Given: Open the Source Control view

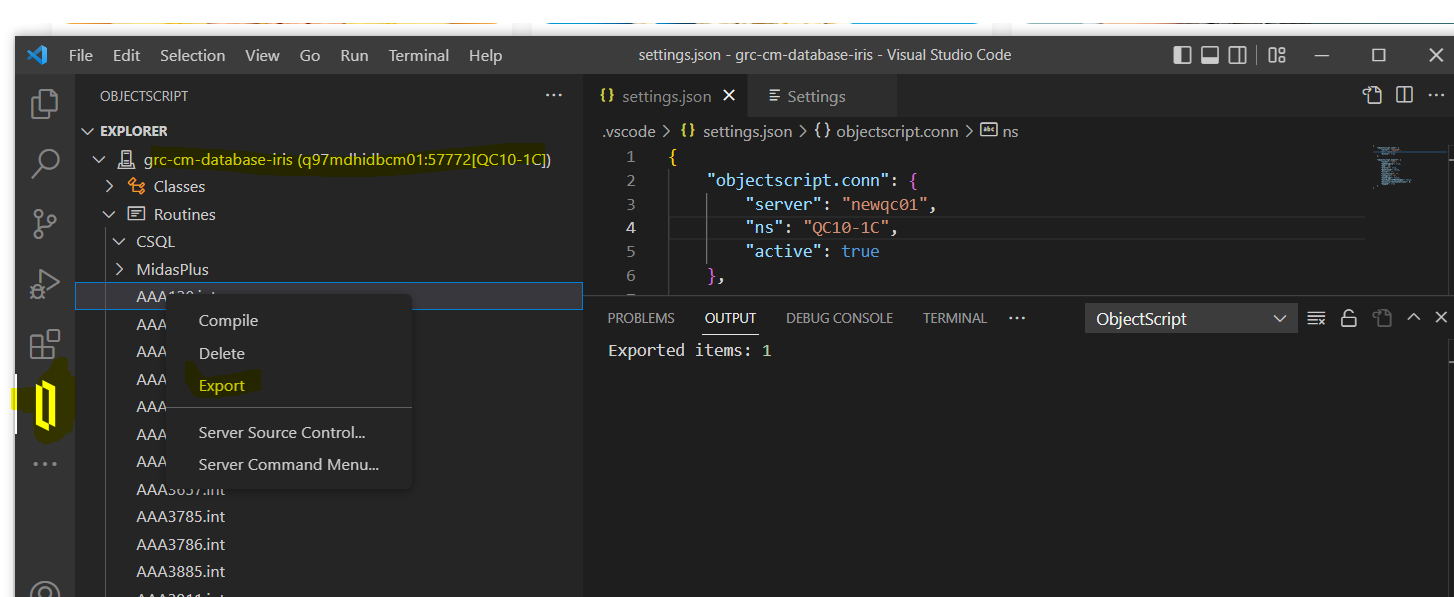Looking at the screenshot, I should tap(44, 224).
